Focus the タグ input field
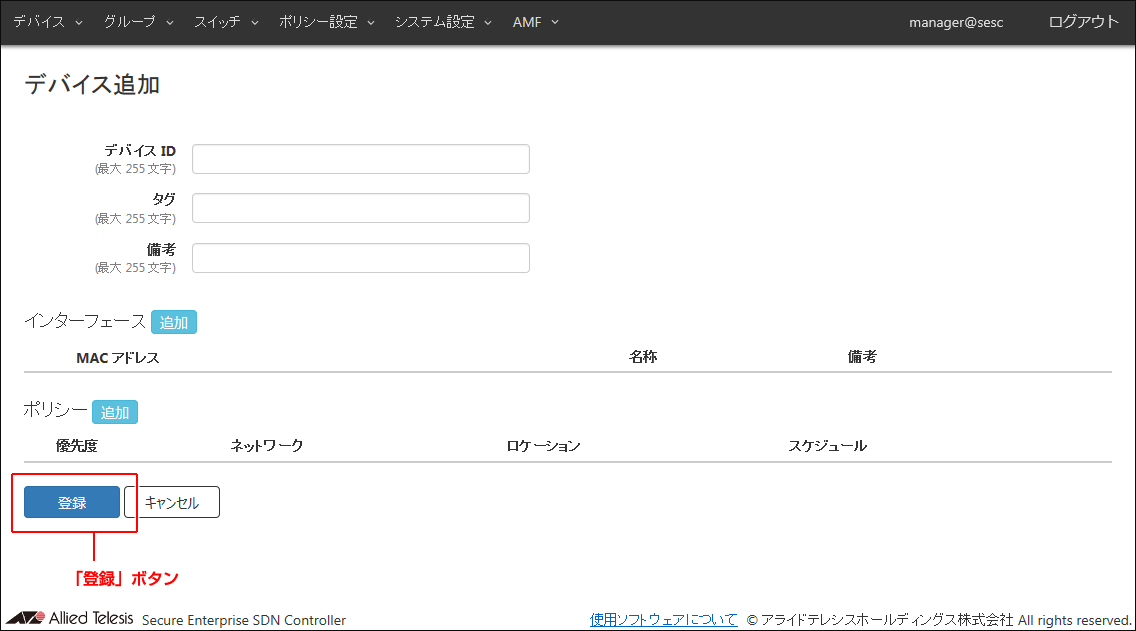The image size is (1136, 631). click(x=361, y=208)
